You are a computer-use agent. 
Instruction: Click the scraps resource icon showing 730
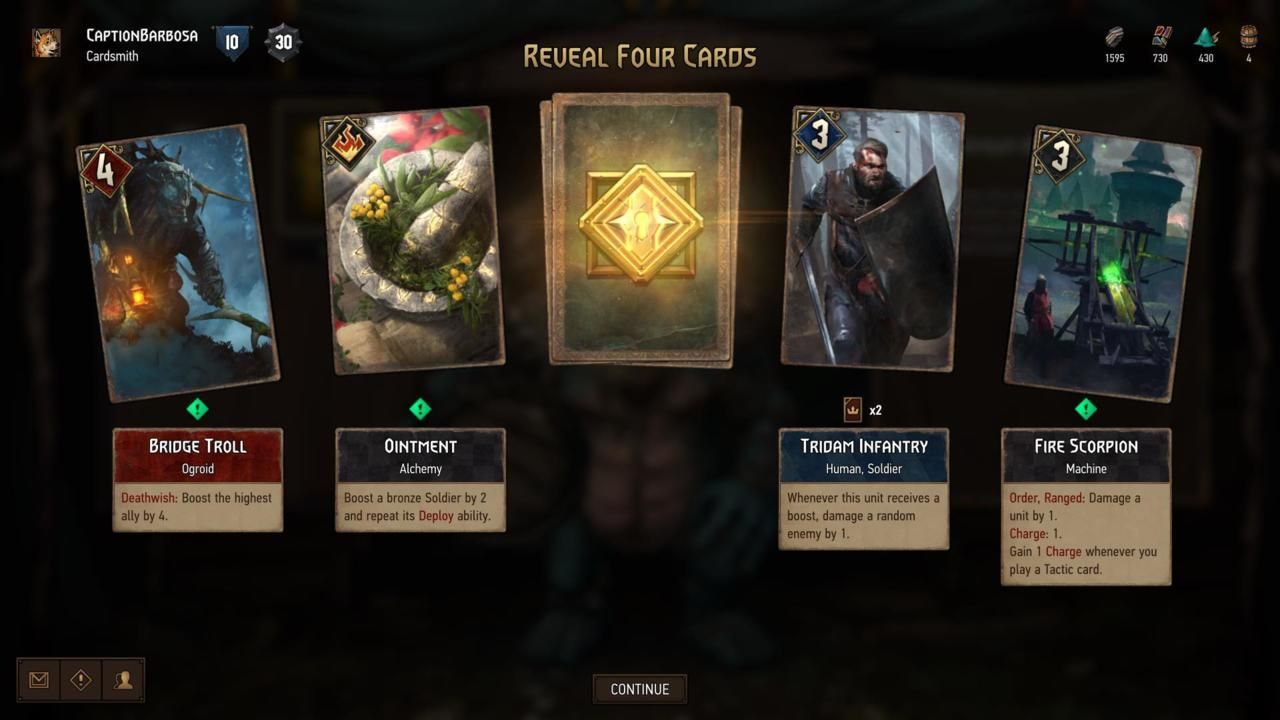(1160, 38)
